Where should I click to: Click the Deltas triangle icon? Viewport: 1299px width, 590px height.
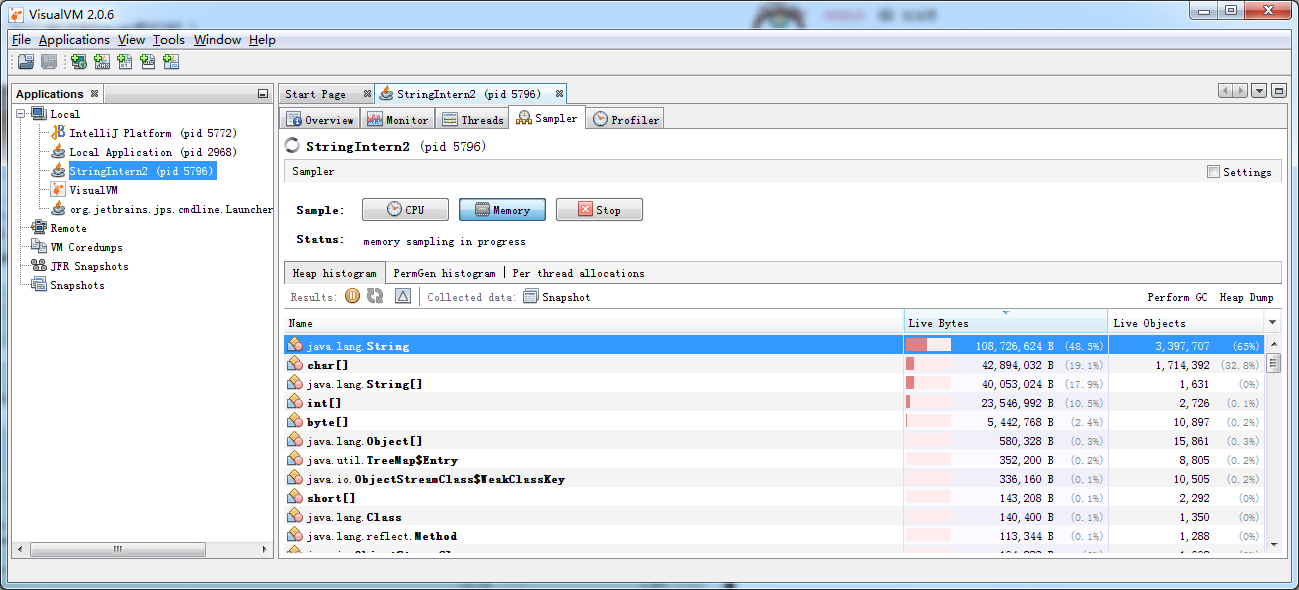click(403, 296)
